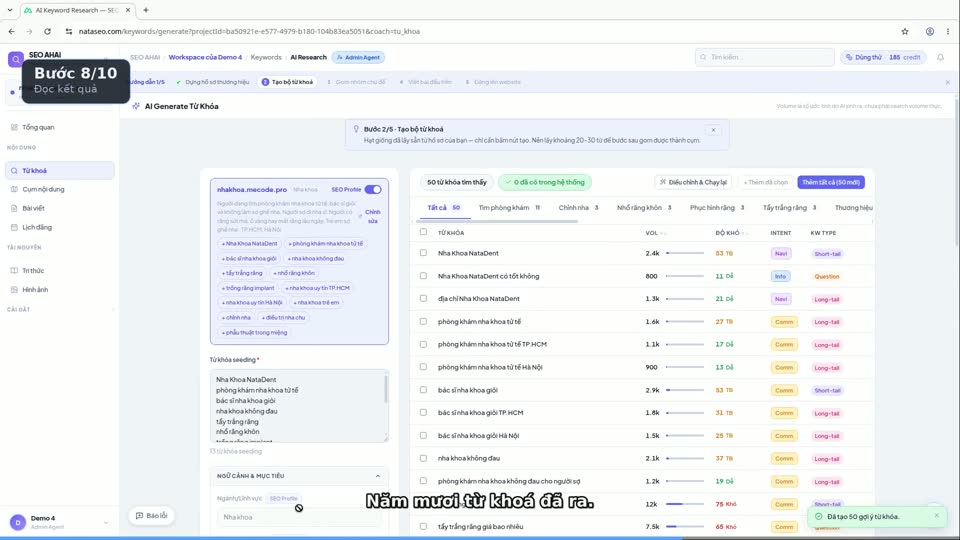
Task: Click the Báo lỗi button
Action: point(151,516)
